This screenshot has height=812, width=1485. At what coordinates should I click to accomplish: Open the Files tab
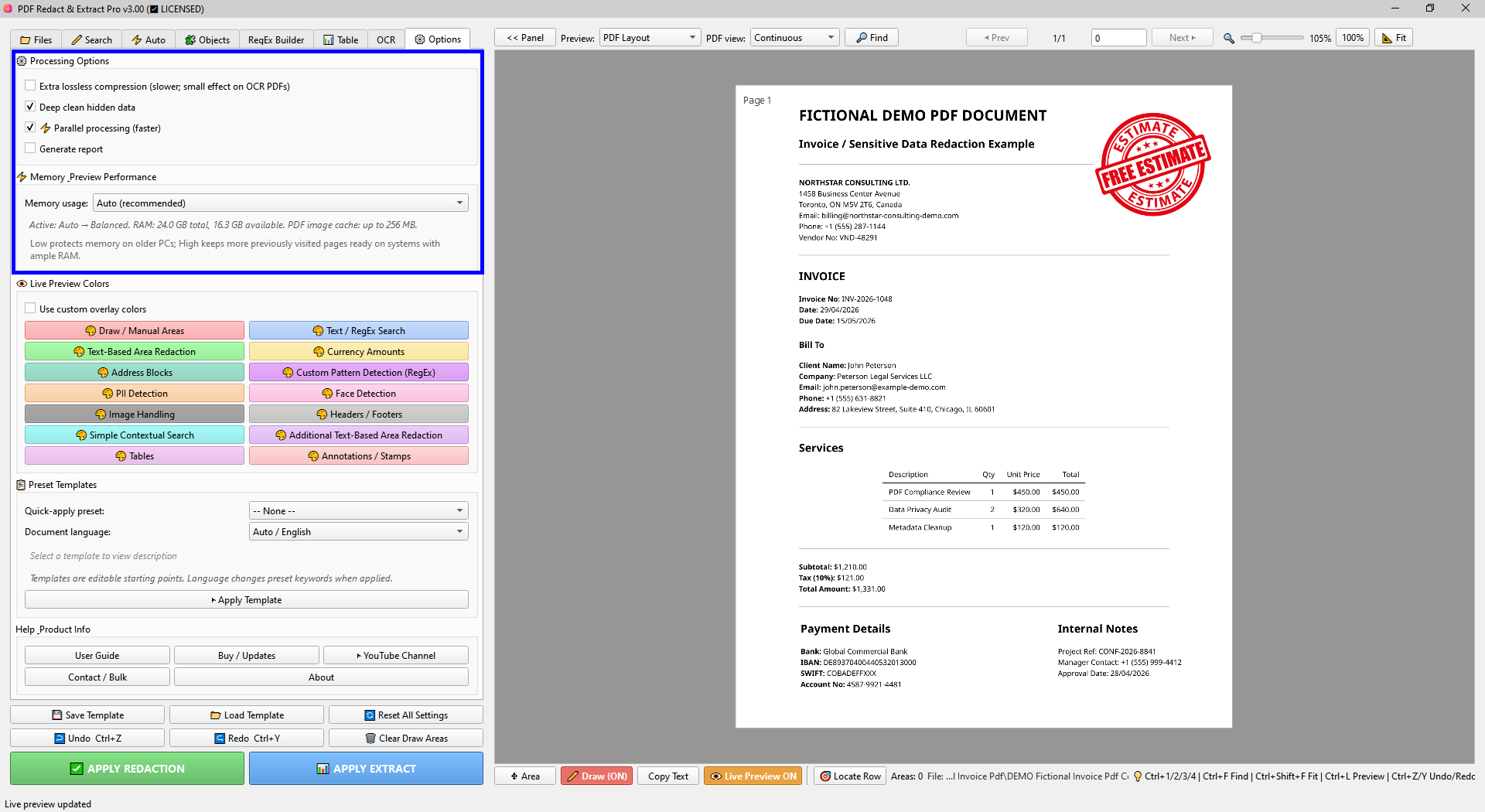tap(36, 39)
